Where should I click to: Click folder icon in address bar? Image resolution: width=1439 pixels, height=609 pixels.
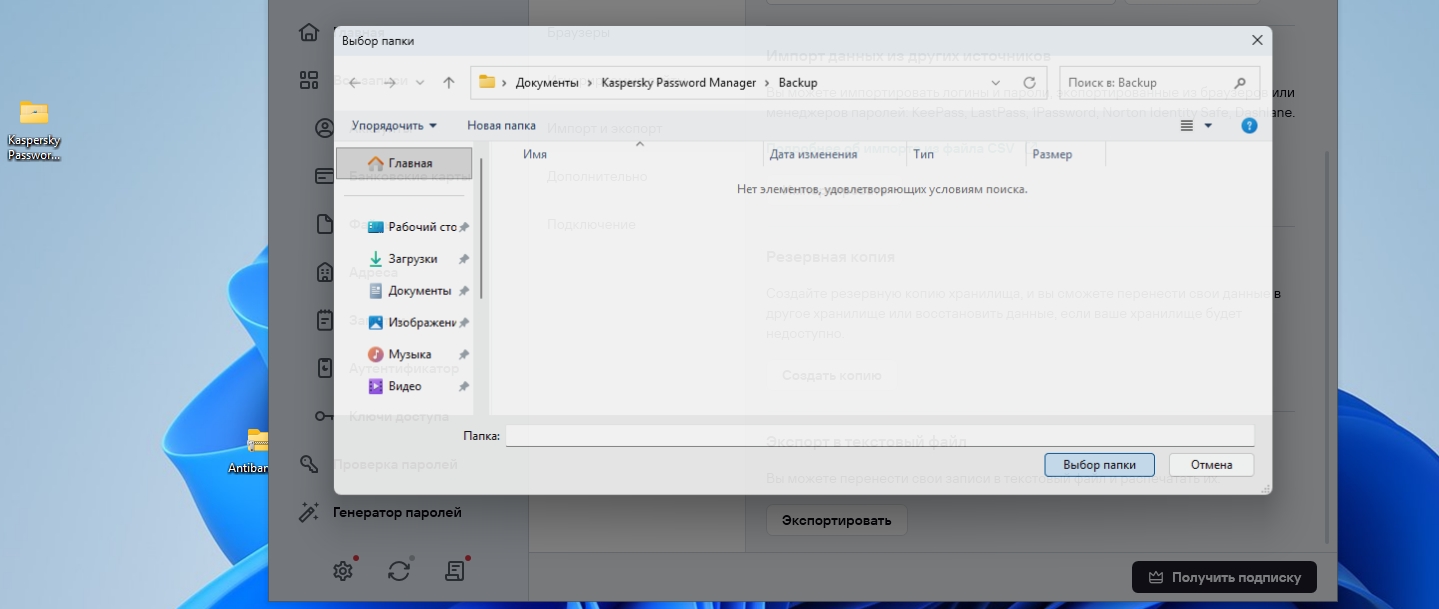pos(487,82)
